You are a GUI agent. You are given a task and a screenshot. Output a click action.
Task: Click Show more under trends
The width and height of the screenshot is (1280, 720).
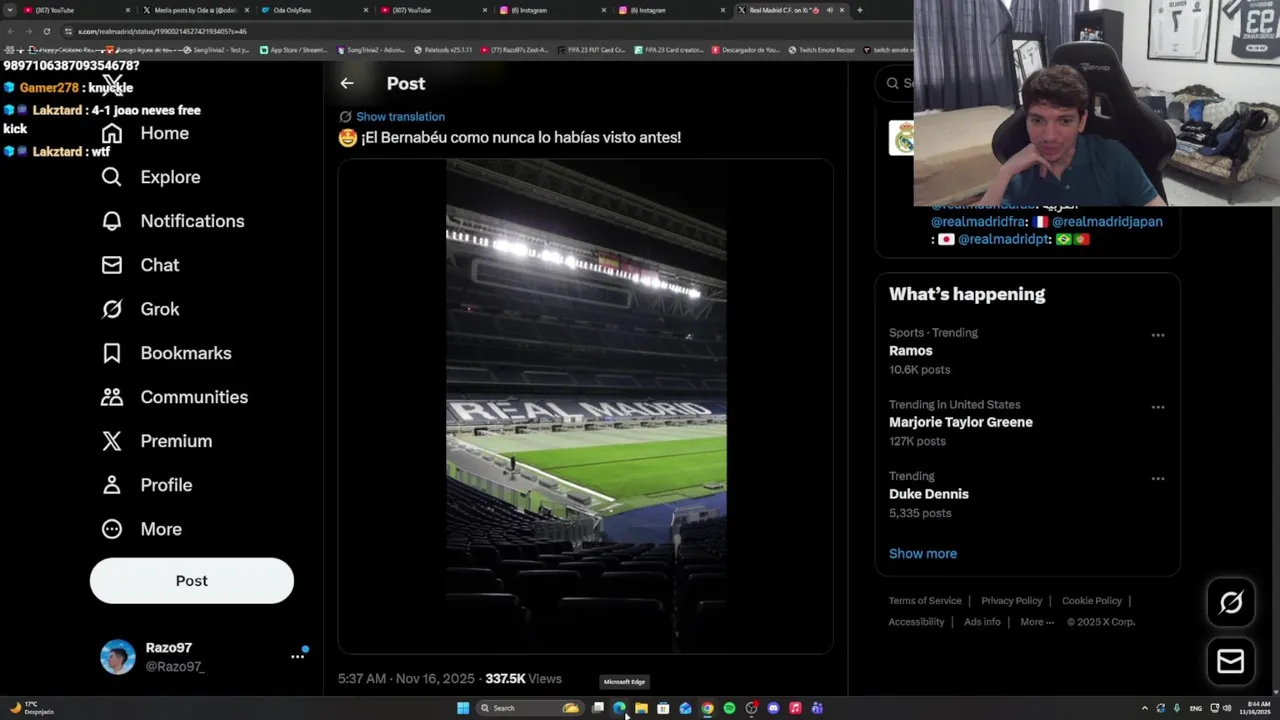click(923, 554)
